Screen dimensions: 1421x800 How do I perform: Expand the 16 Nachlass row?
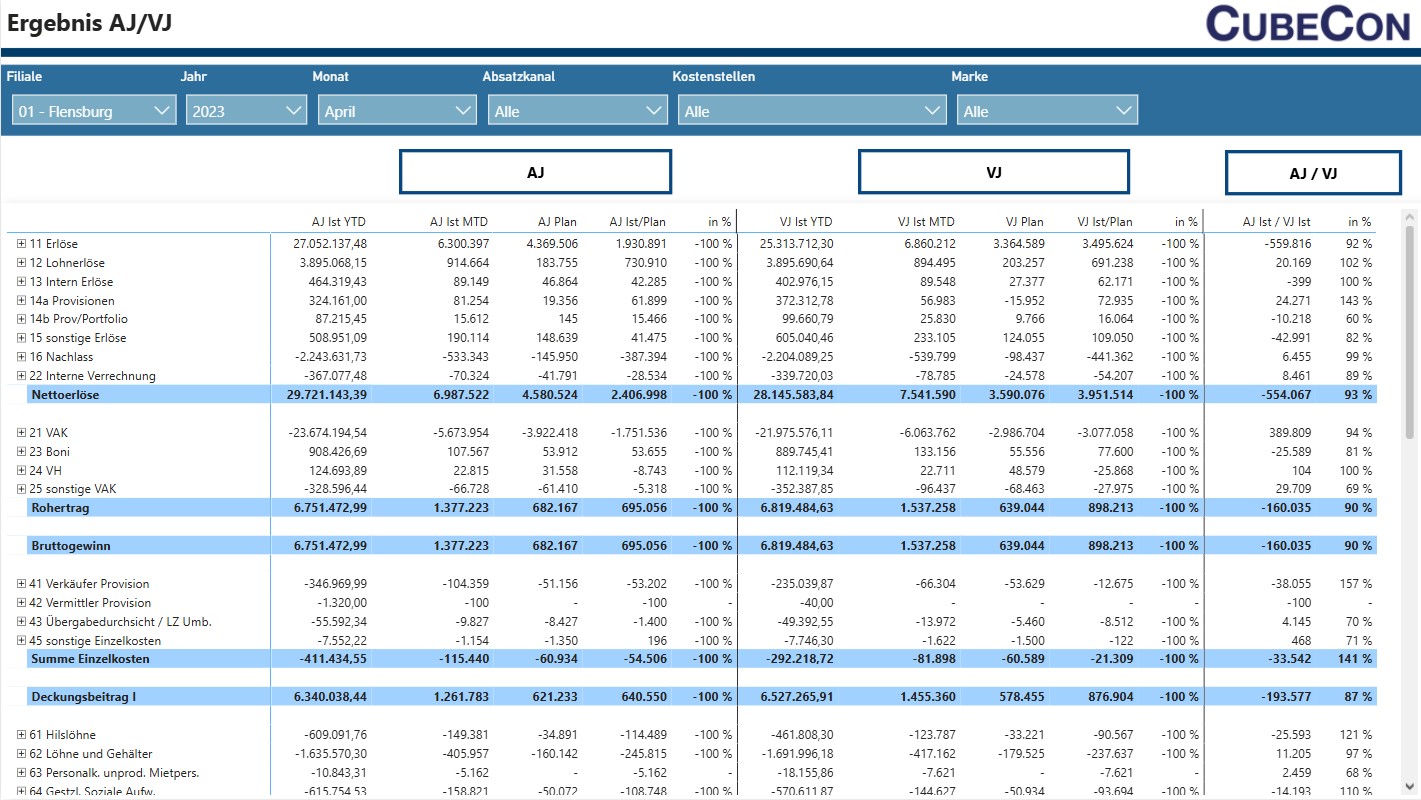[21, 357]
